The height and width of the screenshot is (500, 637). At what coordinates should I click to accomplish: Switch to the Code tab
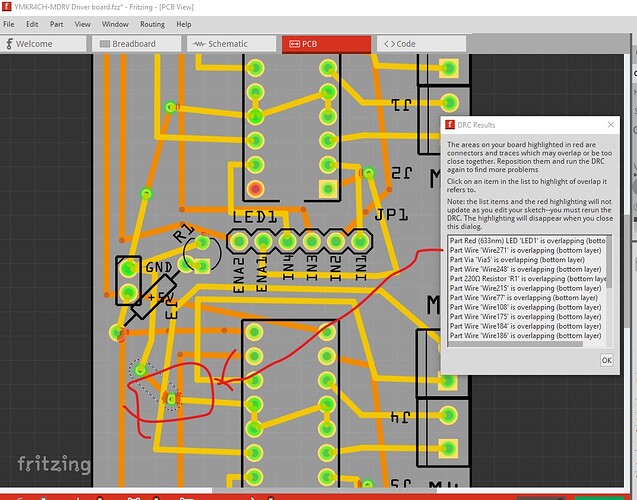point(421,44)
